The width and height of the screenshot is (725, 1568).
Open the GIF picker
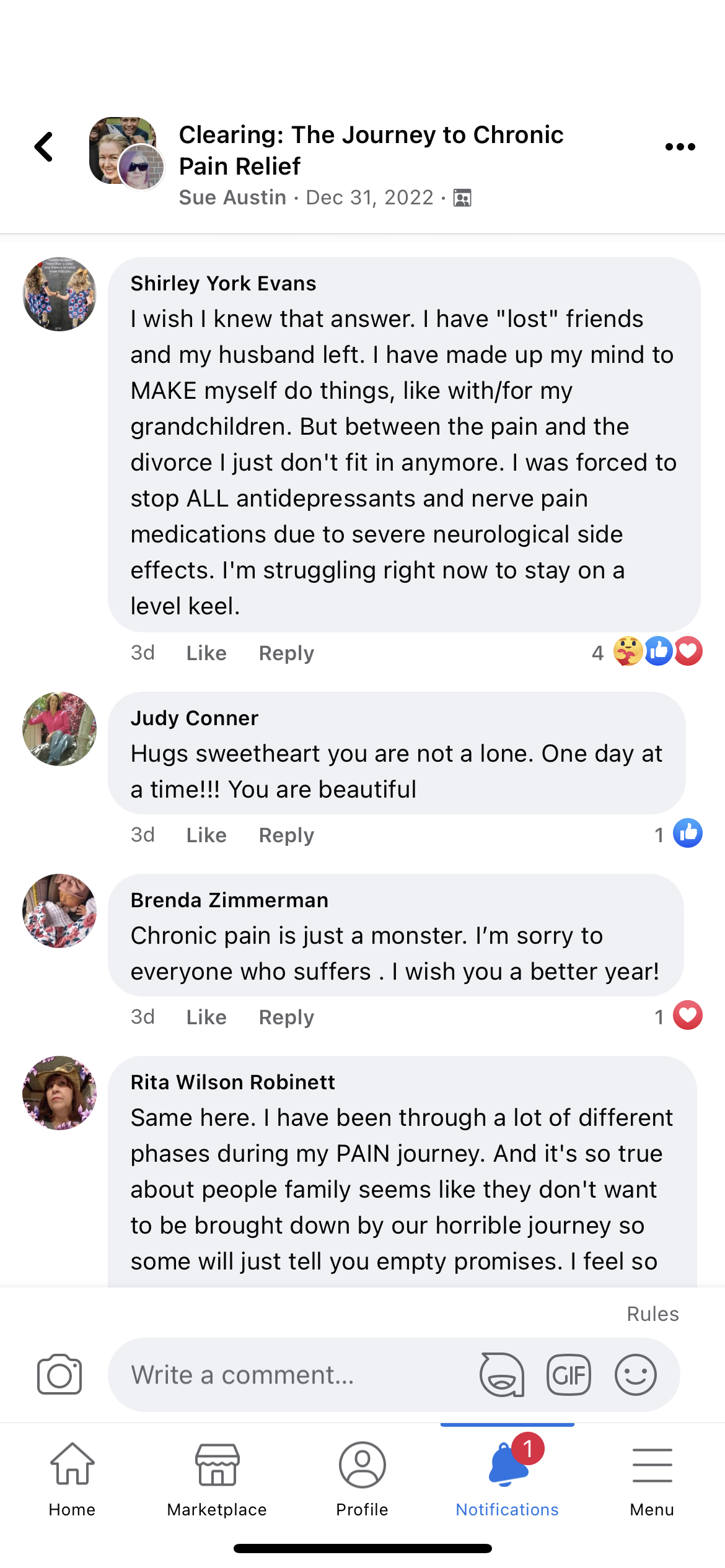(x=568, y=1375)
